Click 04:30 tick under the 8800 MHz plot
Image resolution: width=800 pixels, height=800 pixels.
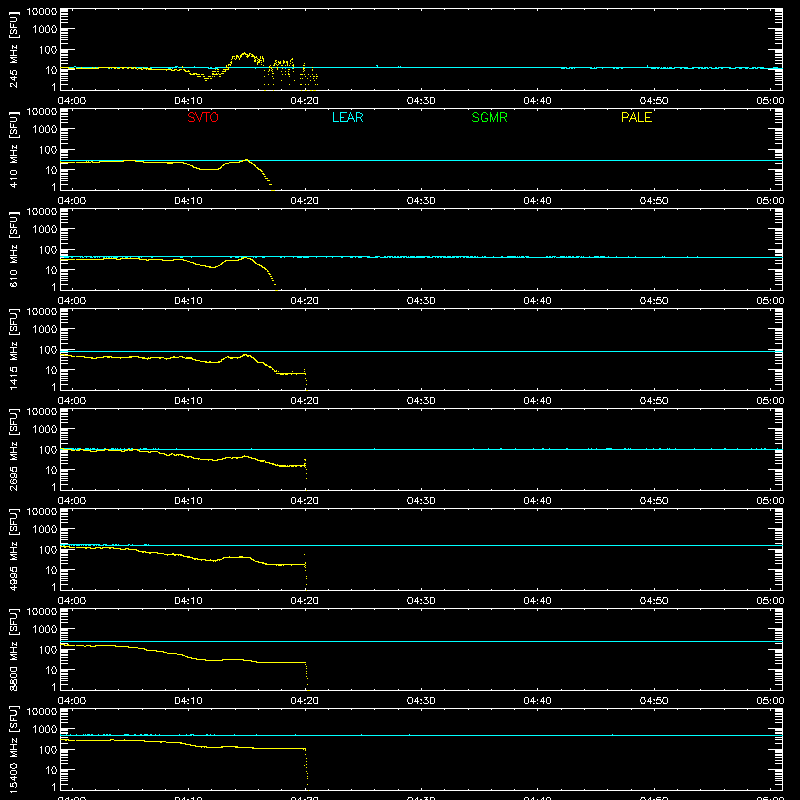pyautogui.click(x=421, y=701)
